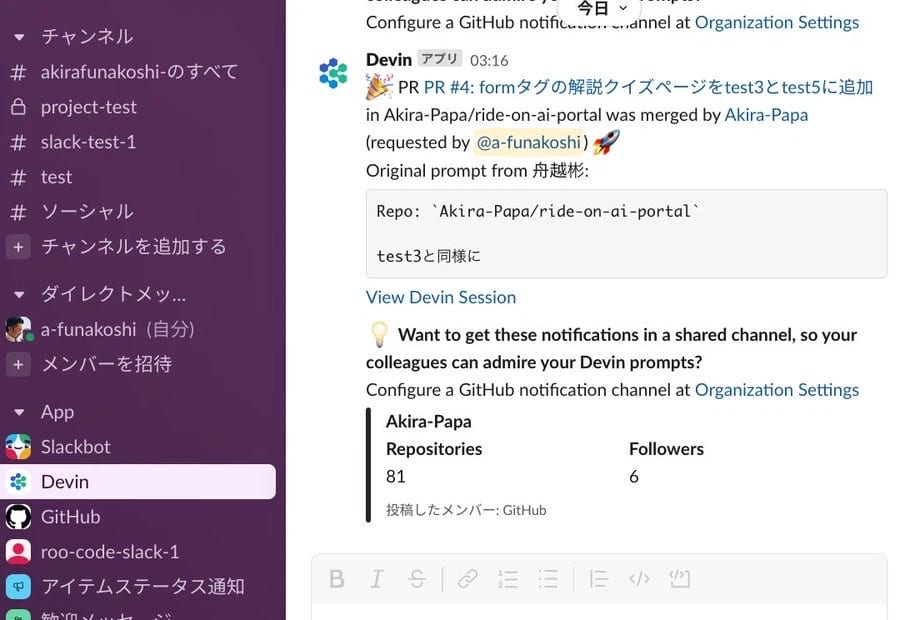The height and width of the screenshot is (620, 900).
Task: Click the project-test lock icon
Action: pyautogui.click(x=18, y=107)
